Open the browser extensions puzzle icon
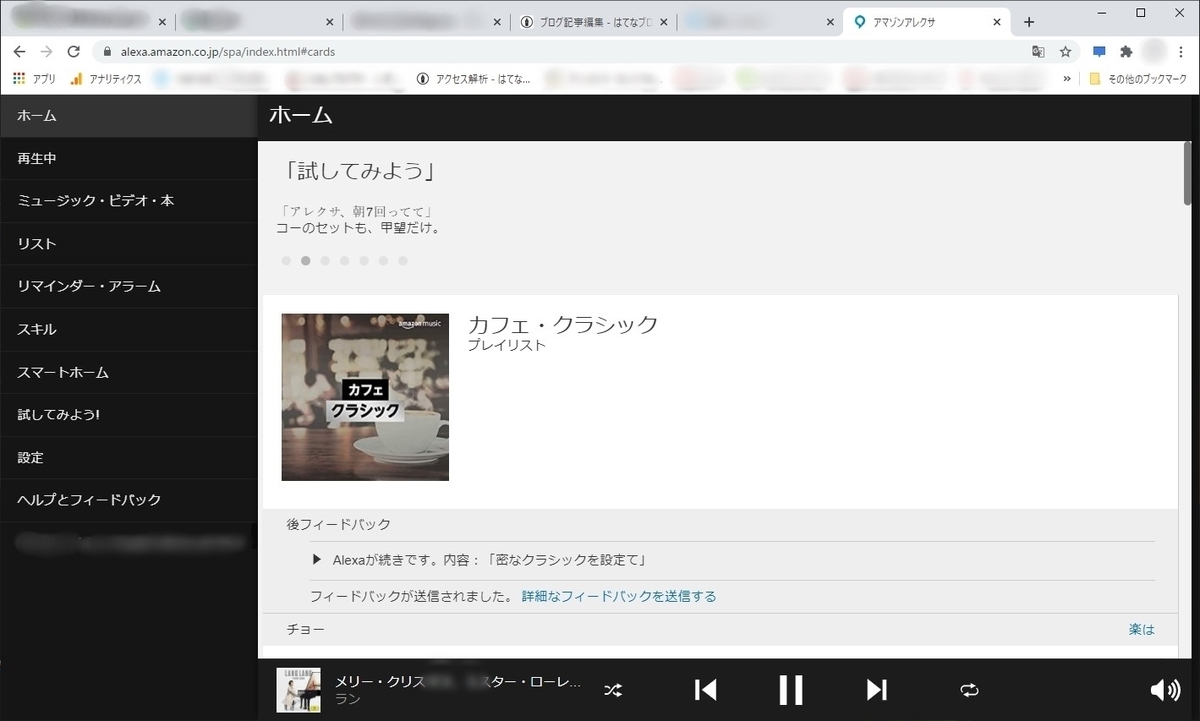Viewport: 1200px width, 721px height. click(1126, 51)
